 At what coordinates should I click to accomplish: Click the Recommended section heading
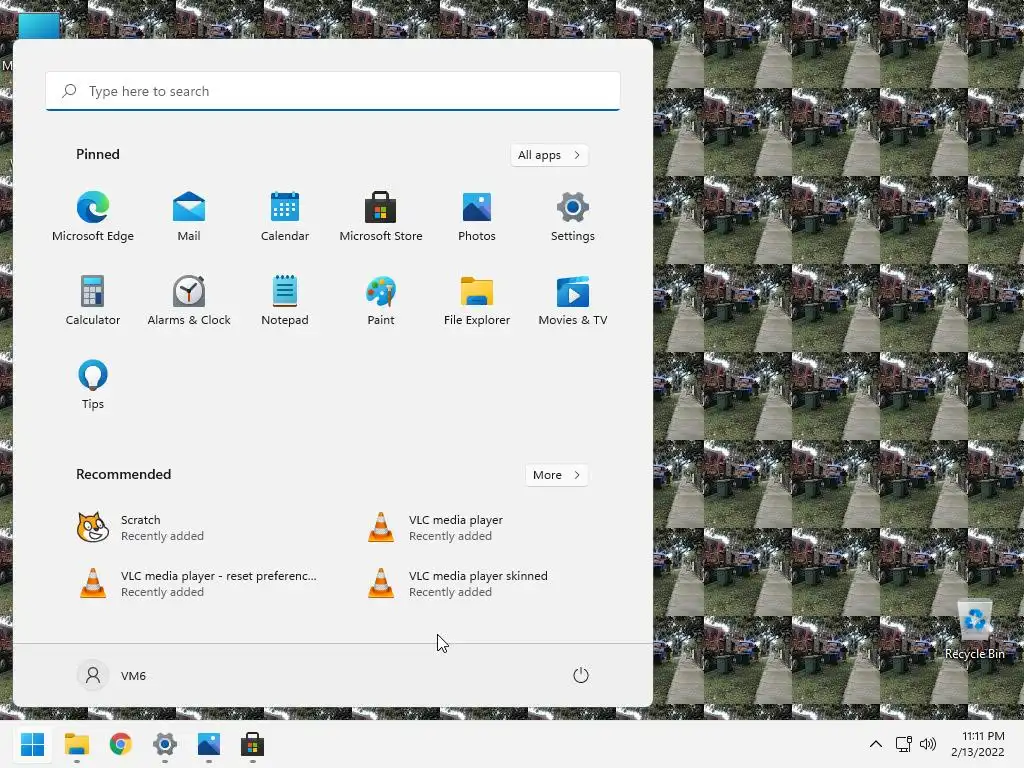pos(123,474)
